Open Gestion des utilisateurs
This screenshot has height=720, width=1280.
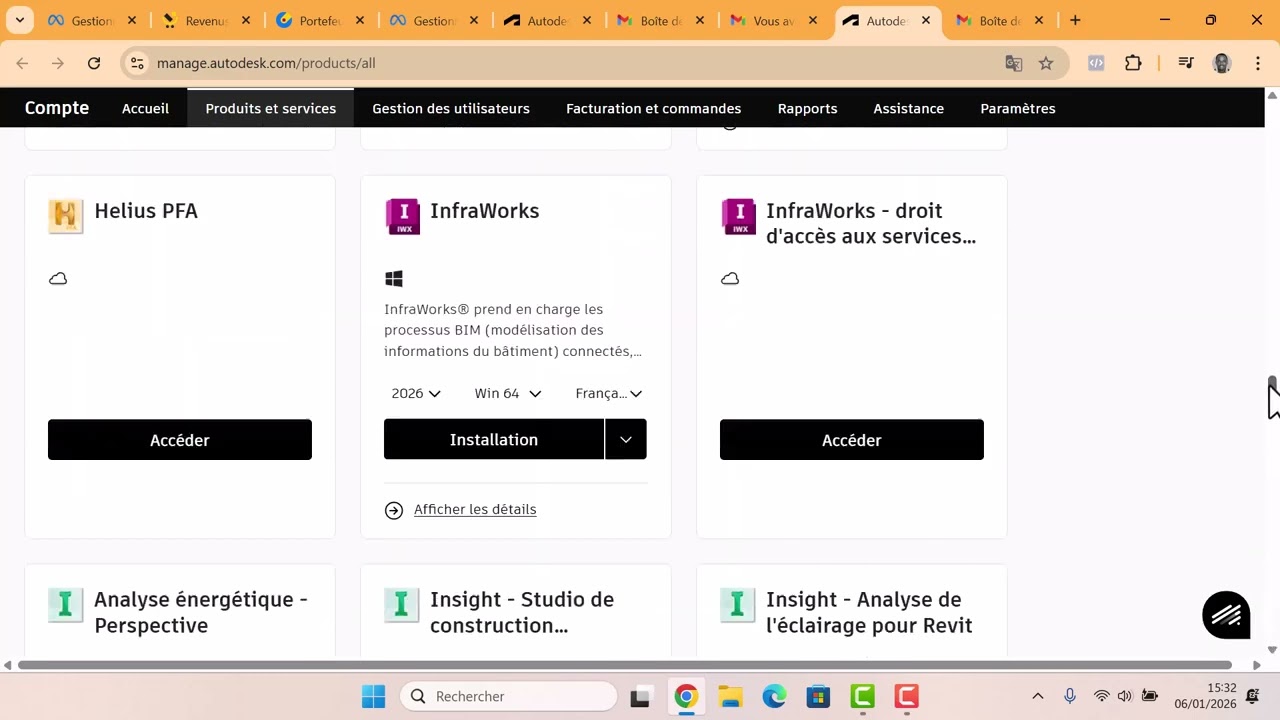451,108
